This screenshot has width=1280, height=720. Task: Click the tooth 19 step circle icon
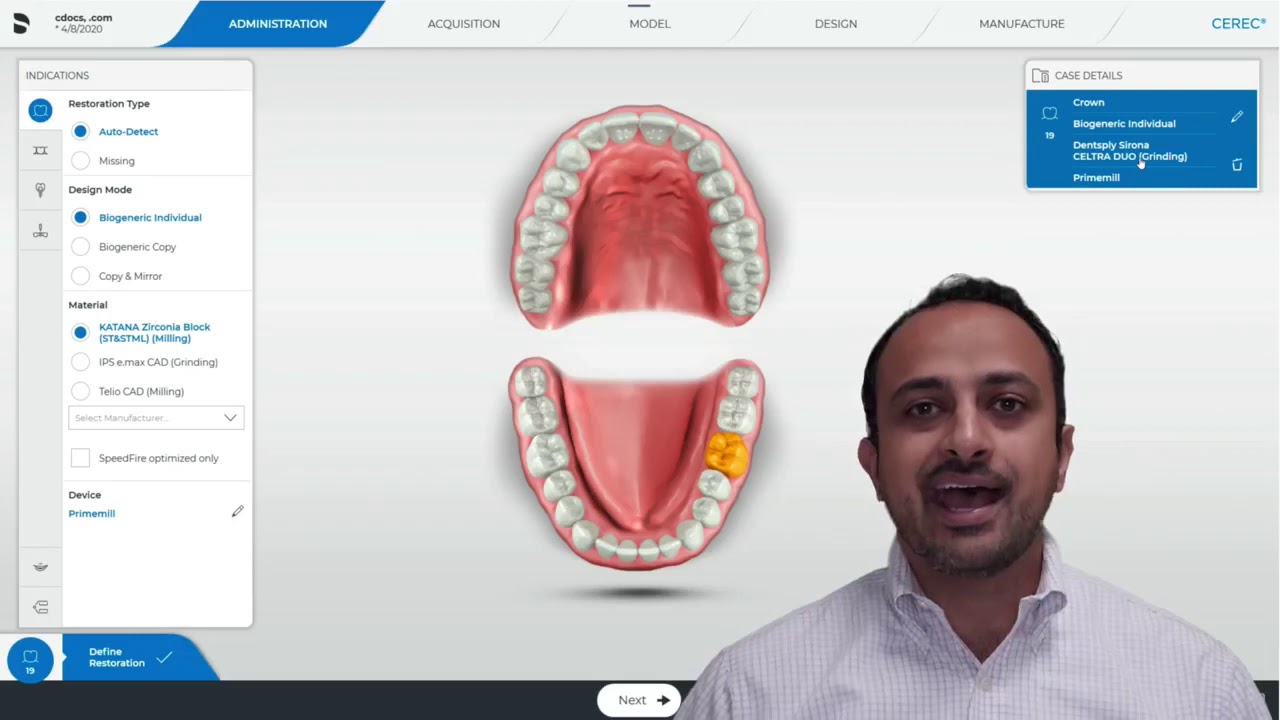[x=30, y=660]
